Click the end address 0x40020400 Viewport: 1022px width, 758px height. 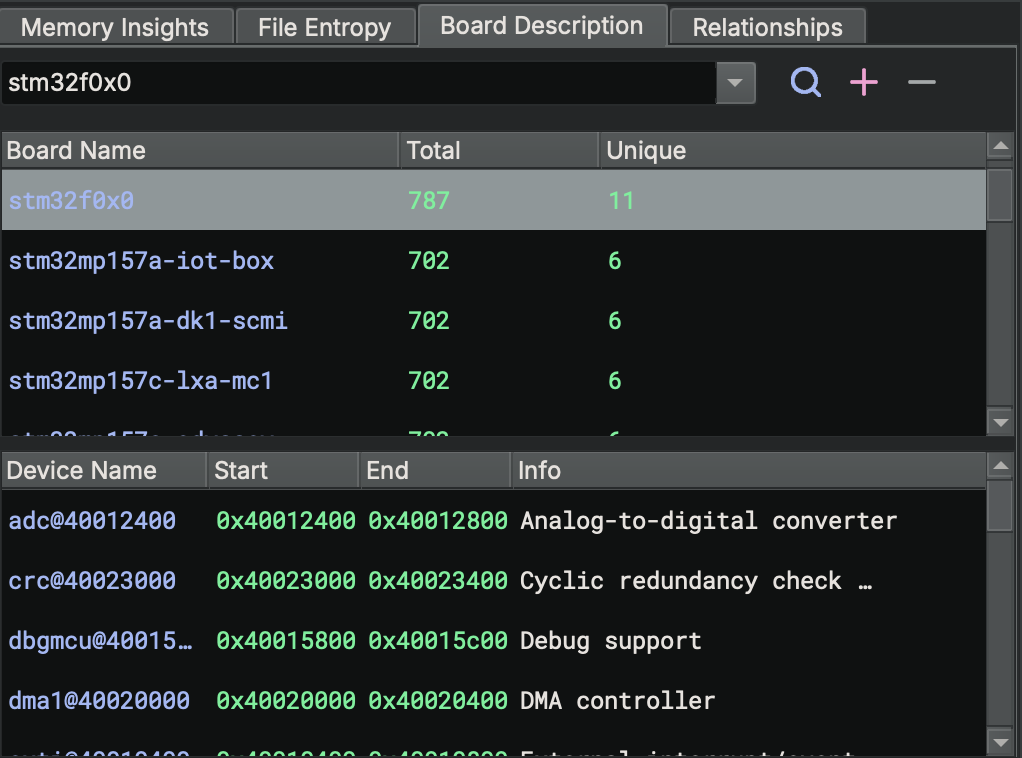click(x=438, y=701)
